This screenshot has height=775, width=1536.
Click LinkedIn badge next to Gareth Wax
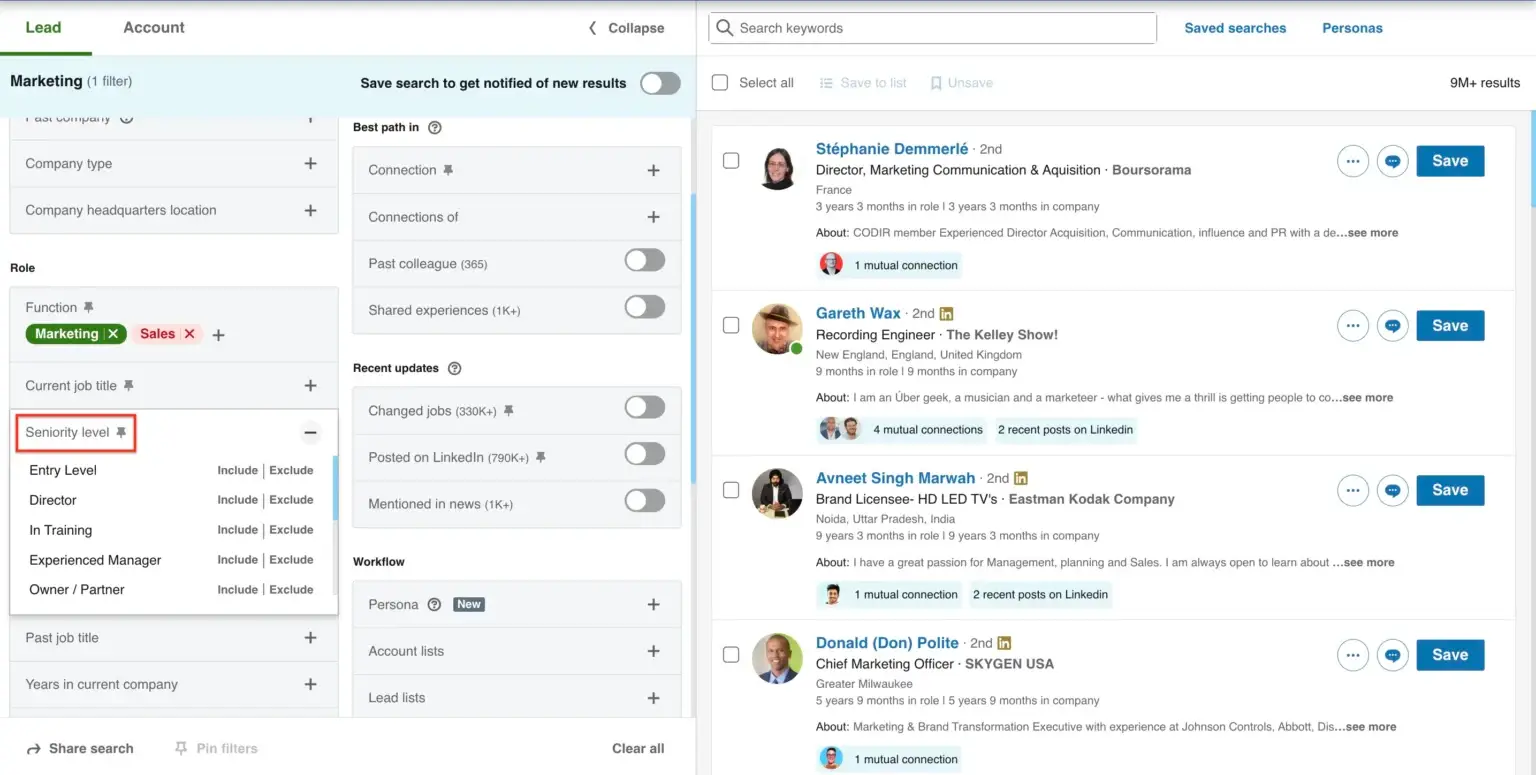point(946,314)
